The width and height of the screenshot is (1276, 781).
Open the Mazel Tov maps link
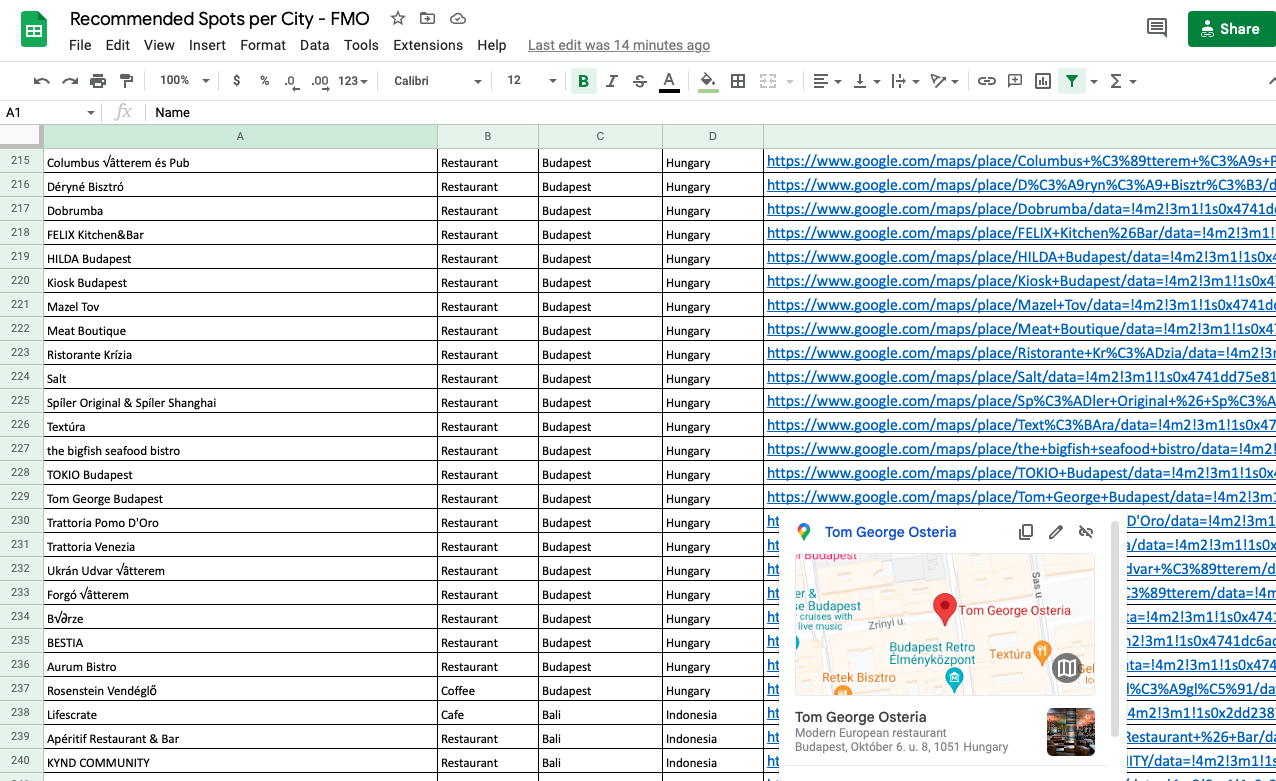1021,305
